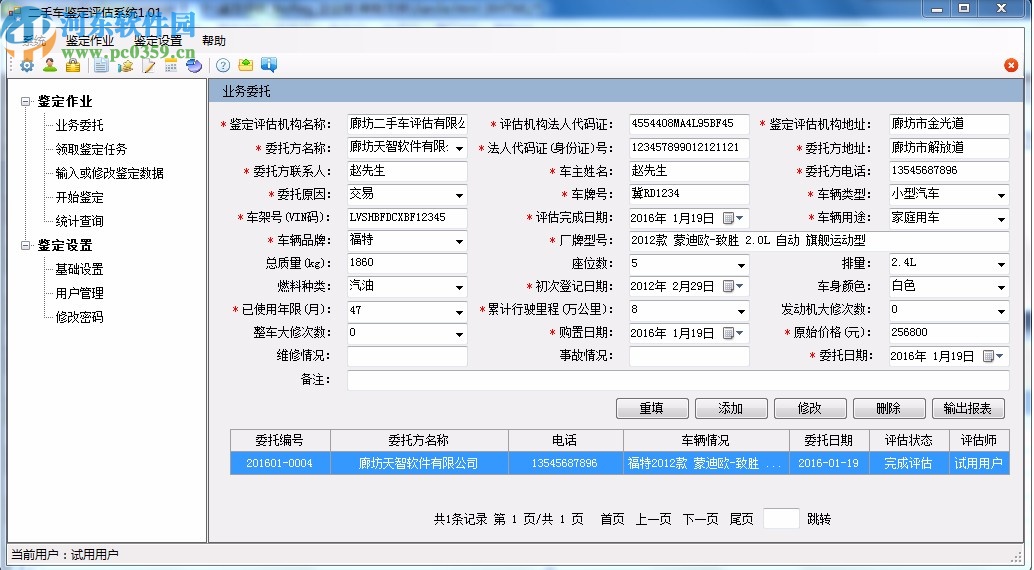Go to 上一页 in pagination
The width and height of the screenshot is (1034, 570).
pyautogui.click(x=653, y=519)
